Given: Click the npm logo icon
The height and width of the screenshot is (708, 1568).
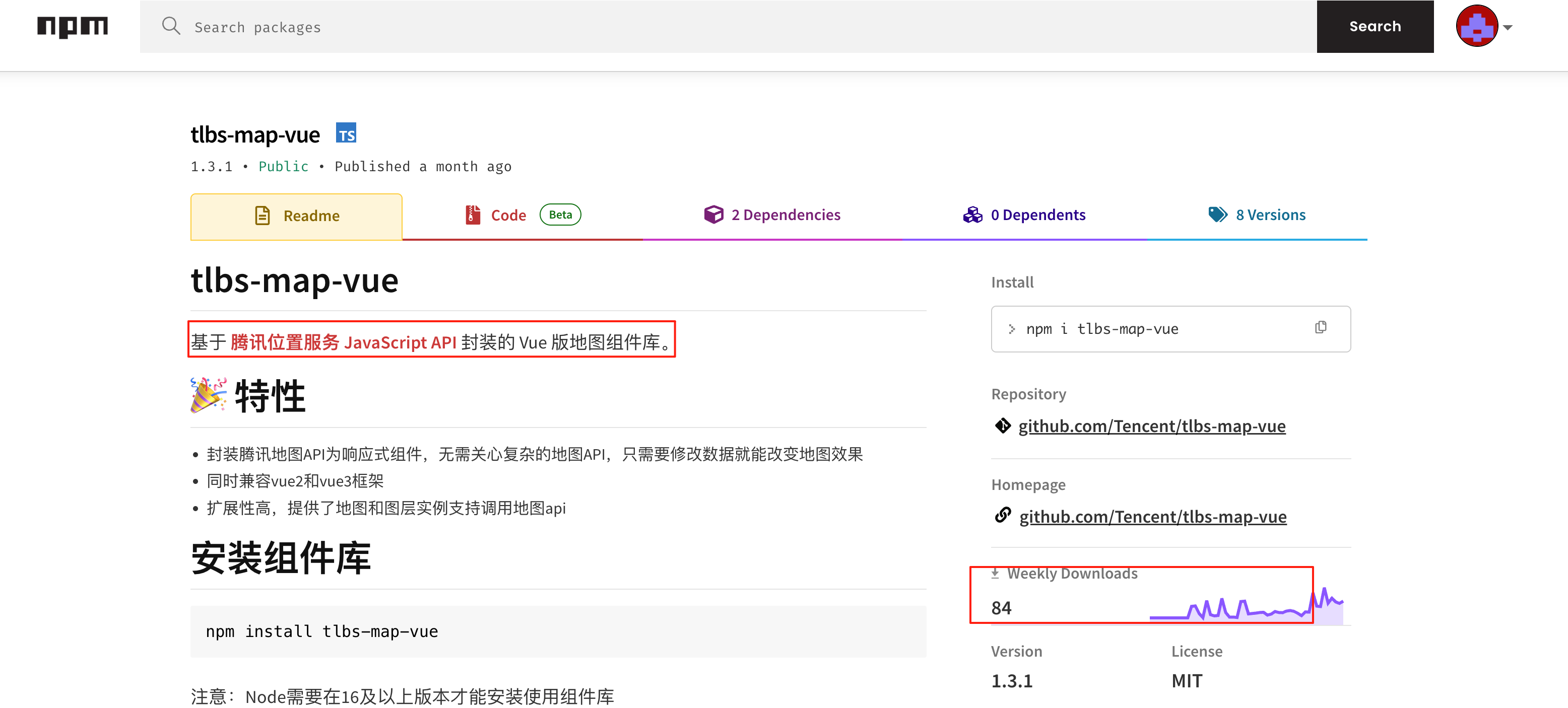Looking at the screenshot, I should [x=73, y=26].
